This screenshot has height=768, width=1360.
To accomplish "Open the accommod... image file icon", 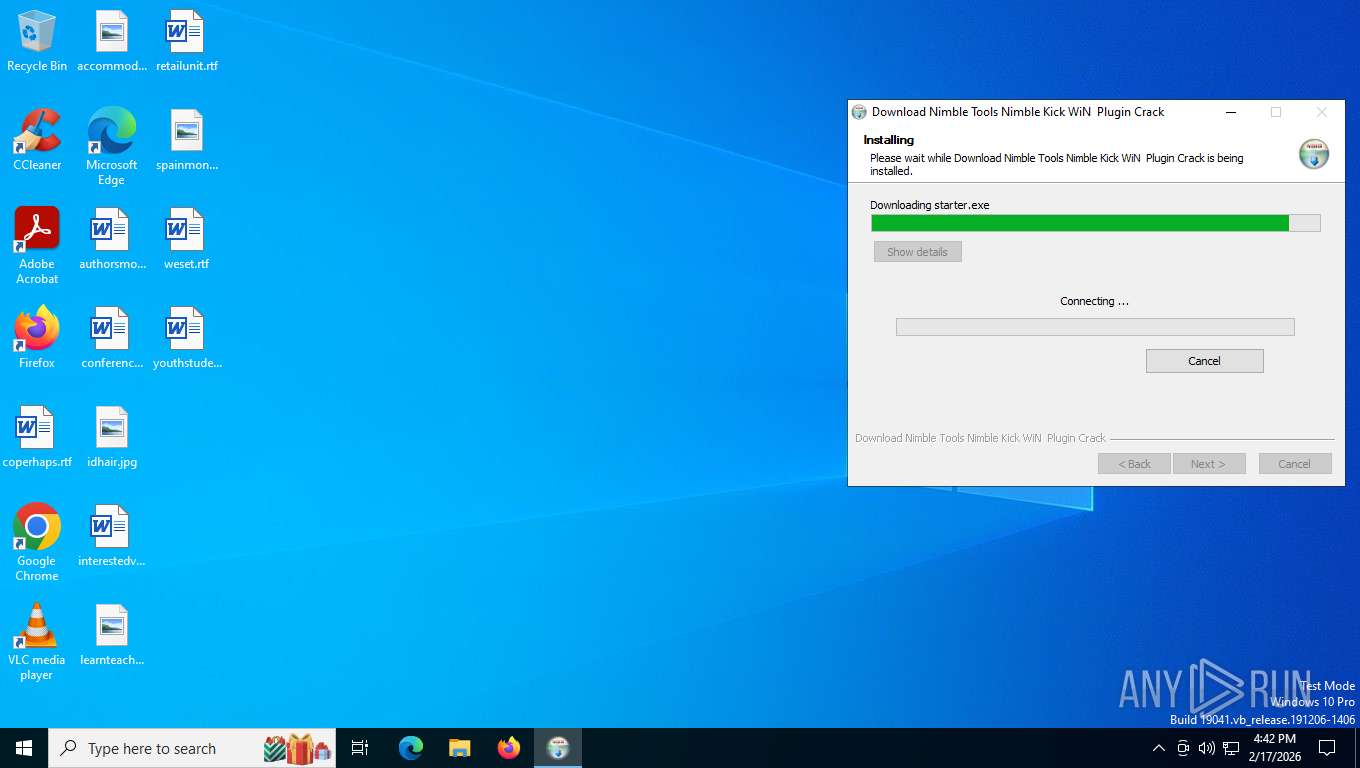I will [112, 42].
